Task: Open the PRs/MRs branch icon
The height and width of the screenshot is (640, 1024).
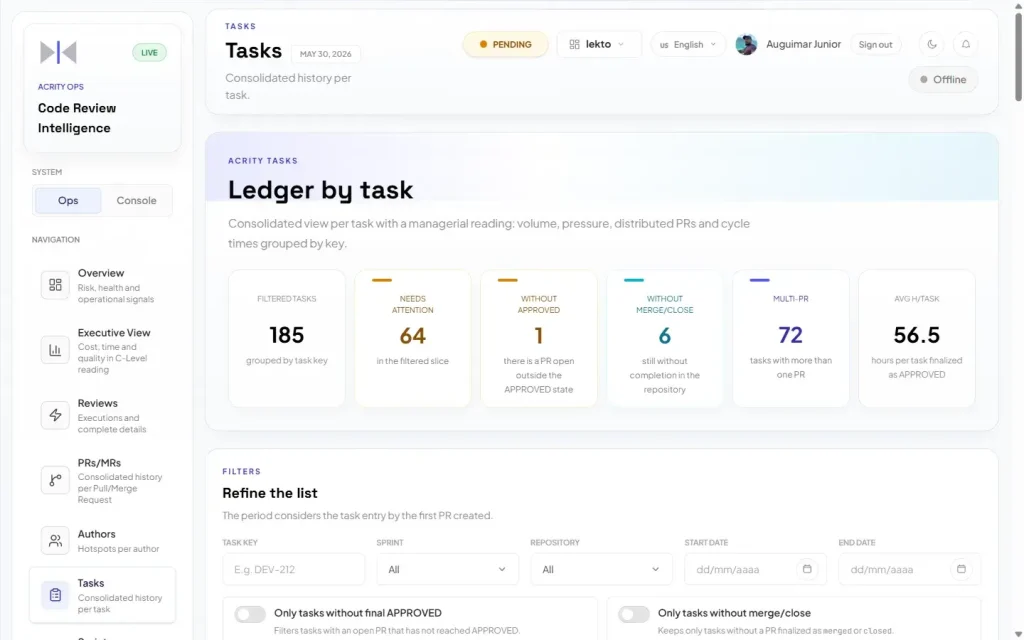Action: click(55, 480)
